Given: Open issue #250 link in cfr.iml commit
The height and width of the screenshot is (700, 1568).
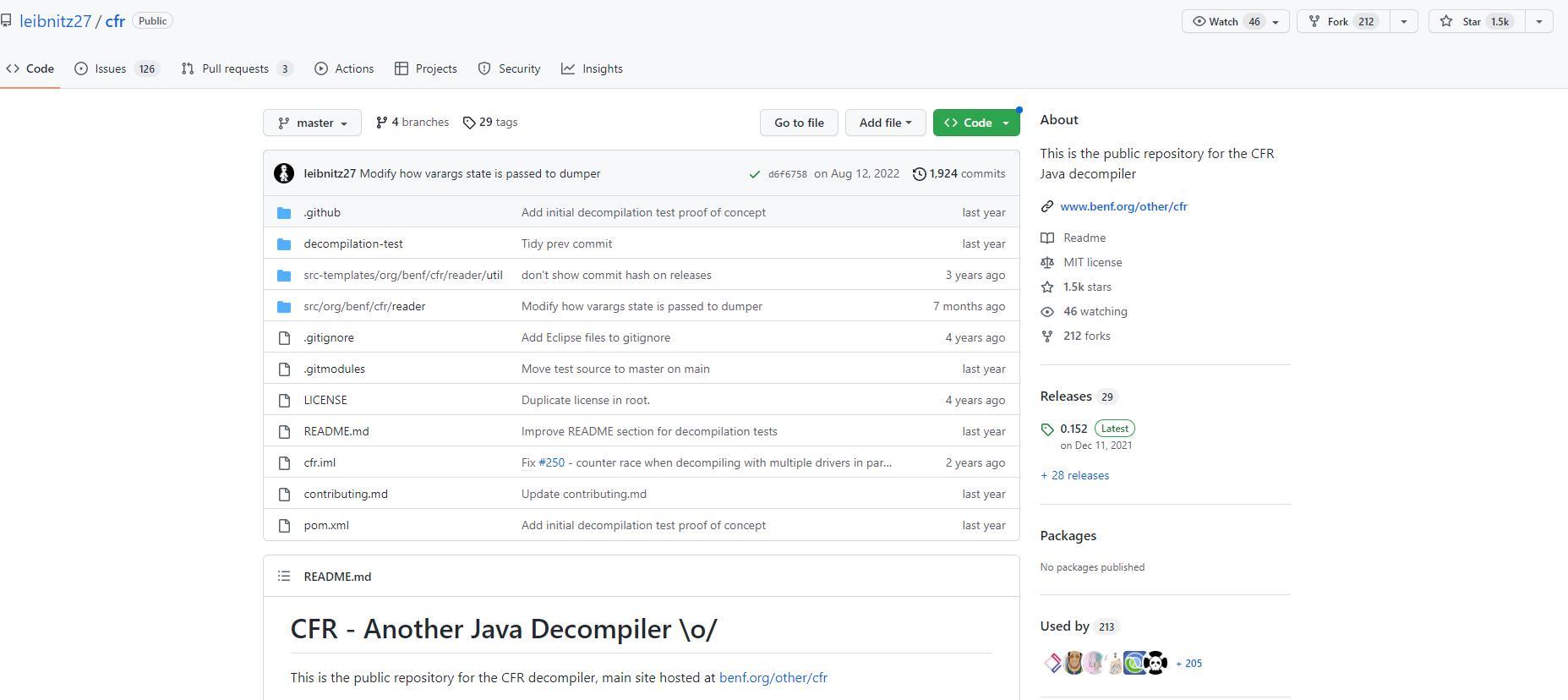Looking at the screenshot, I should coord(551,462).
